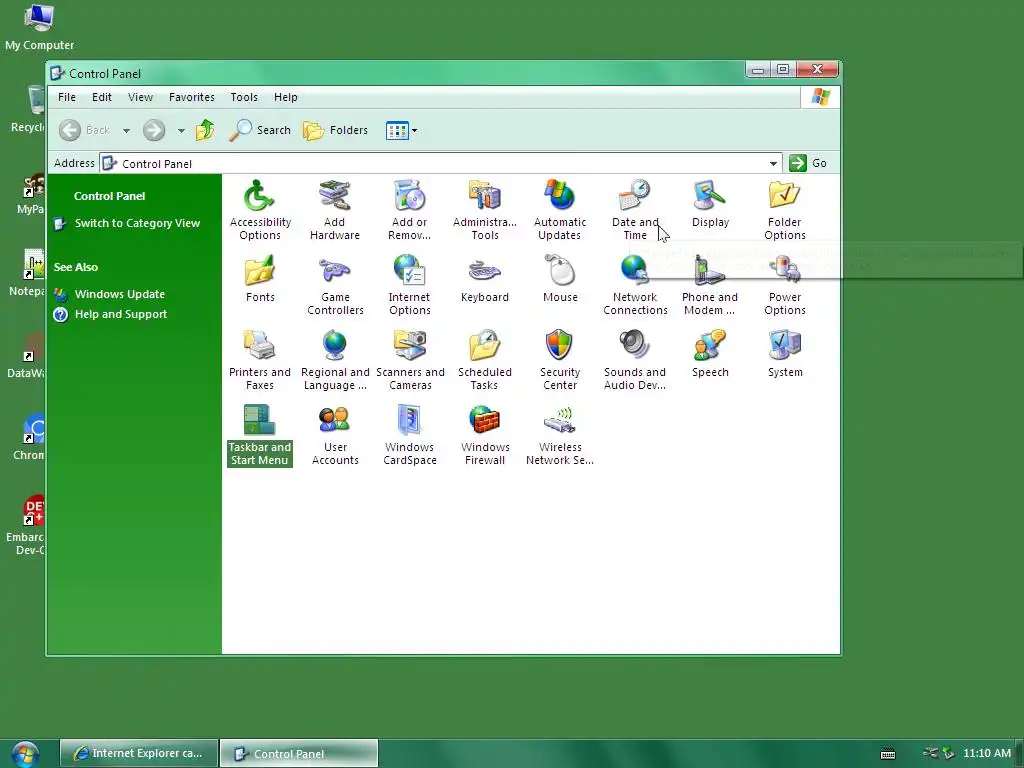The width and height of the screenshot is (1024, 768).
Task: Open the View menu
Action: point(140,97)
